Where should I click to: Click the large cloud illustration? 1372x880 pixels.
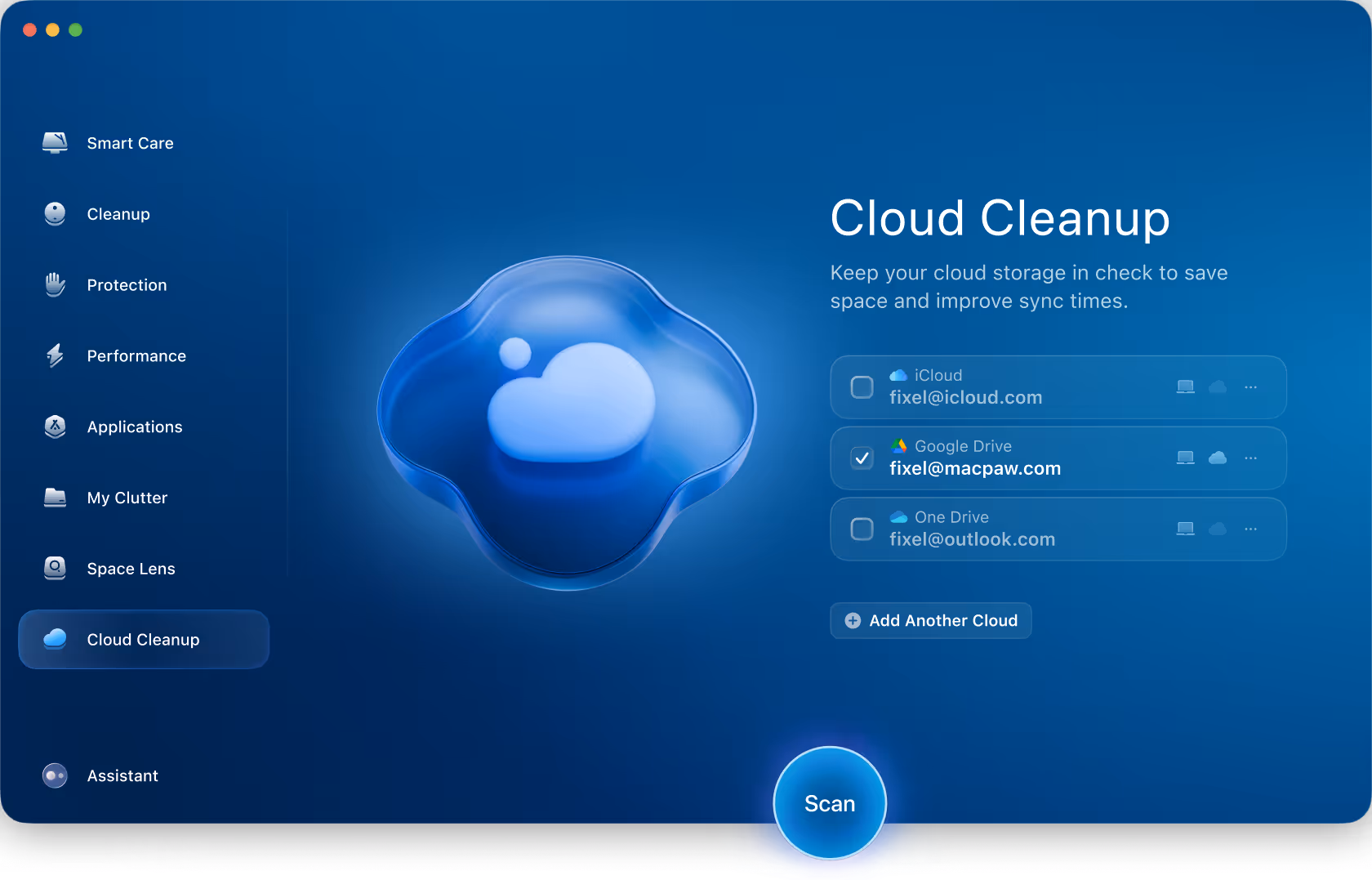(567, 423)
